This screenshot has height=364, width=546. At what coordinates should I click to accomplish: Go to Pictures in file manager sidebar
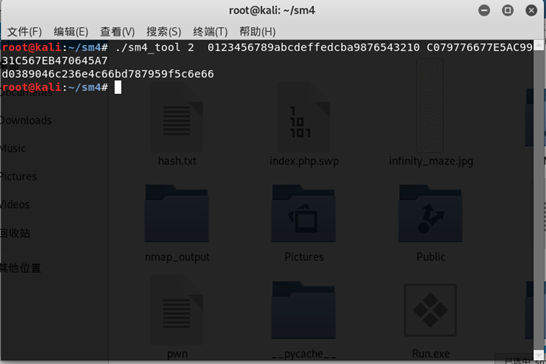(x=18, y=177)
